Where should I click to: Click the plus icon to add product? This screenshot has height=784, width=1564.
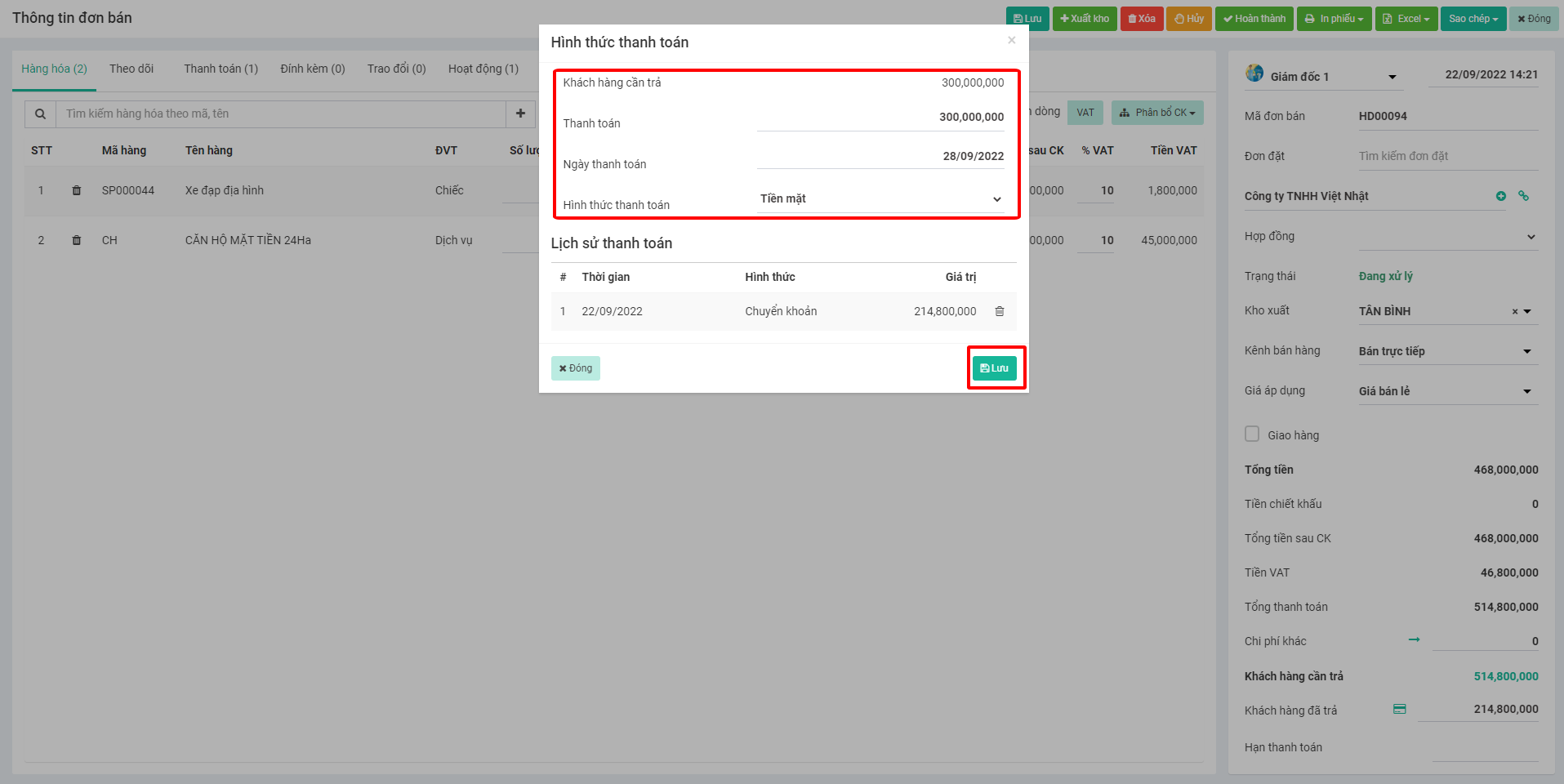point(520,114)
